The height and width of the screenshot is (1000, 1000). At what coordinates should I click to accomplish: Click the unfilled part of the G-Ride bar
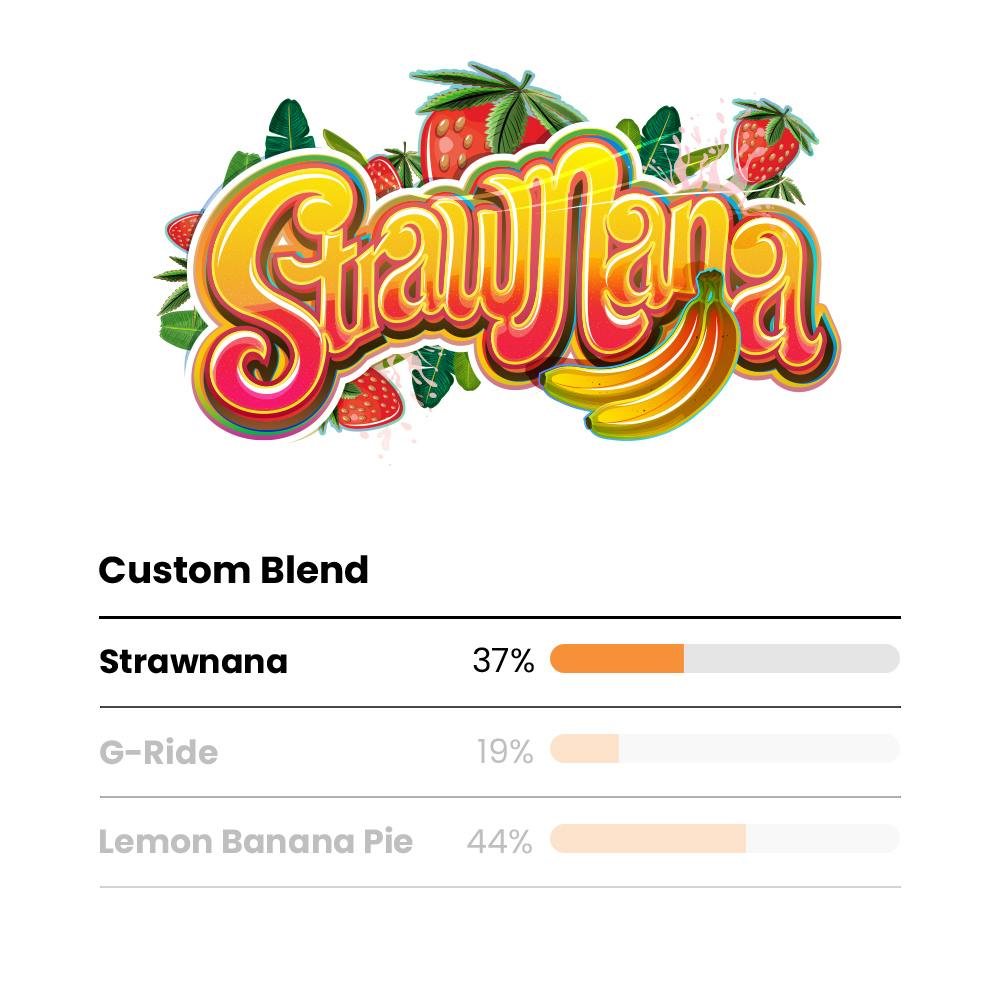coord(759,749)
